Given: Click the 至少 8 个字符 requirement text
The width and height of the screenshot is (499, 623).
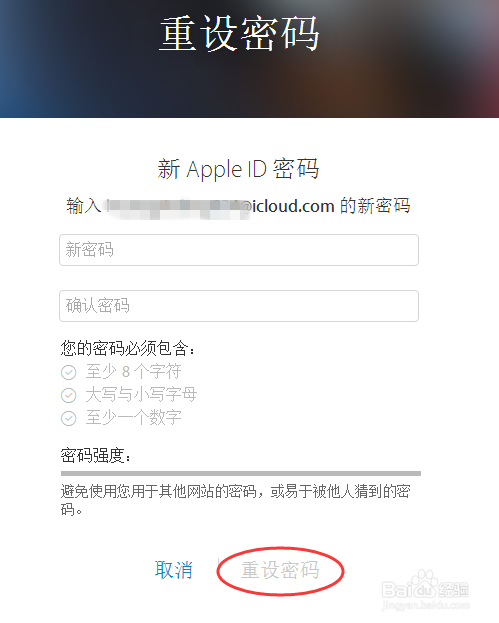Looking at the screenshot, I should [x=133, y=372].
